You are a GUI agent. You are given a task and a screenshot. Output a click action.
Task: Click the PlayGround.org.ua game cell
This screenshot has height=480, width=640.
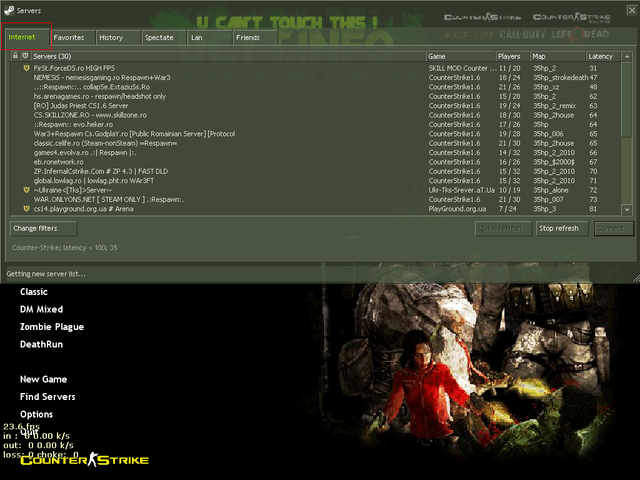(457, 209)
